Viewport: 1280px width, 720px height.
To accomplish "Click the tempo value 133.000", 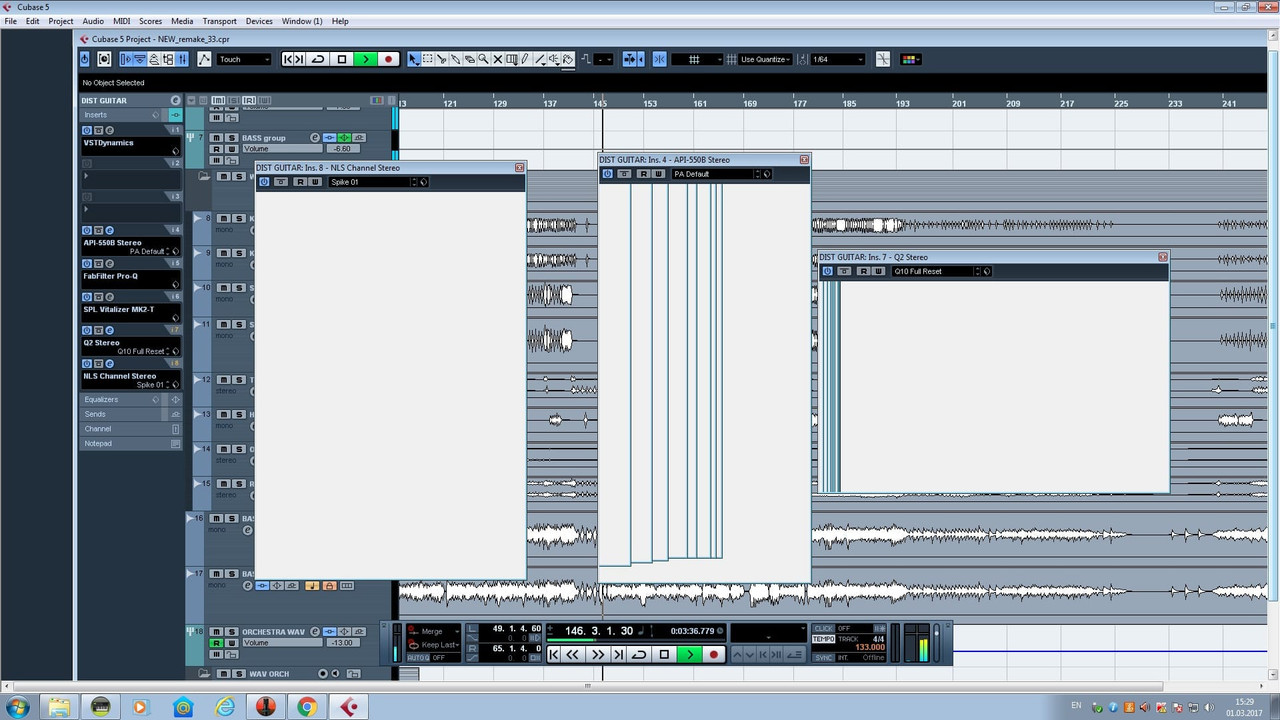I will 869,647.
